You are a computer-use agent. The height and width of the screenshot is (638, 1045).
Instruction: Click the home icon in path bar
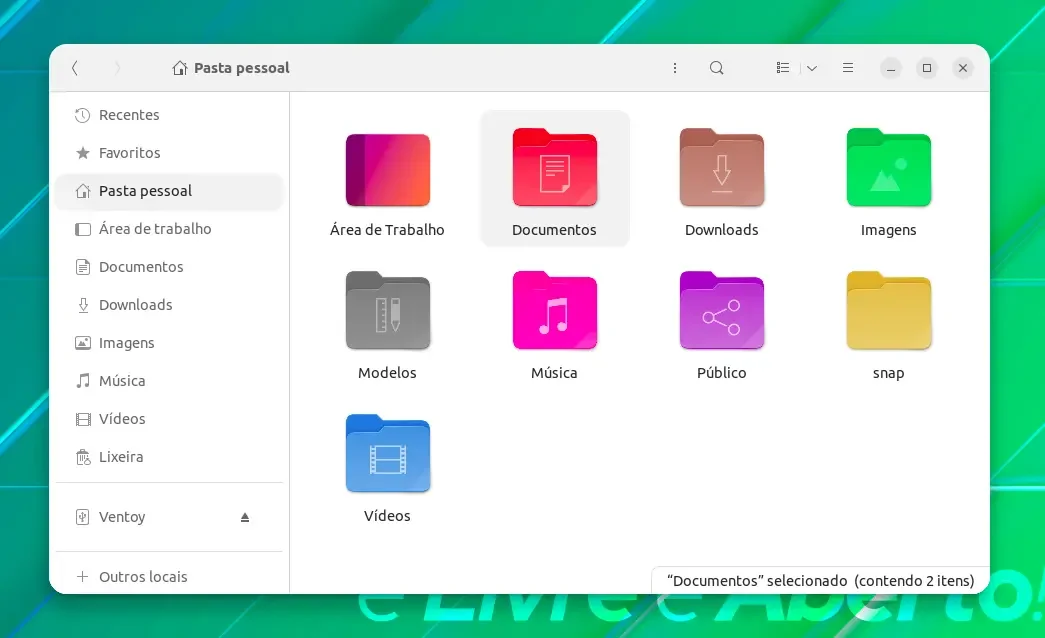[179, 68]
